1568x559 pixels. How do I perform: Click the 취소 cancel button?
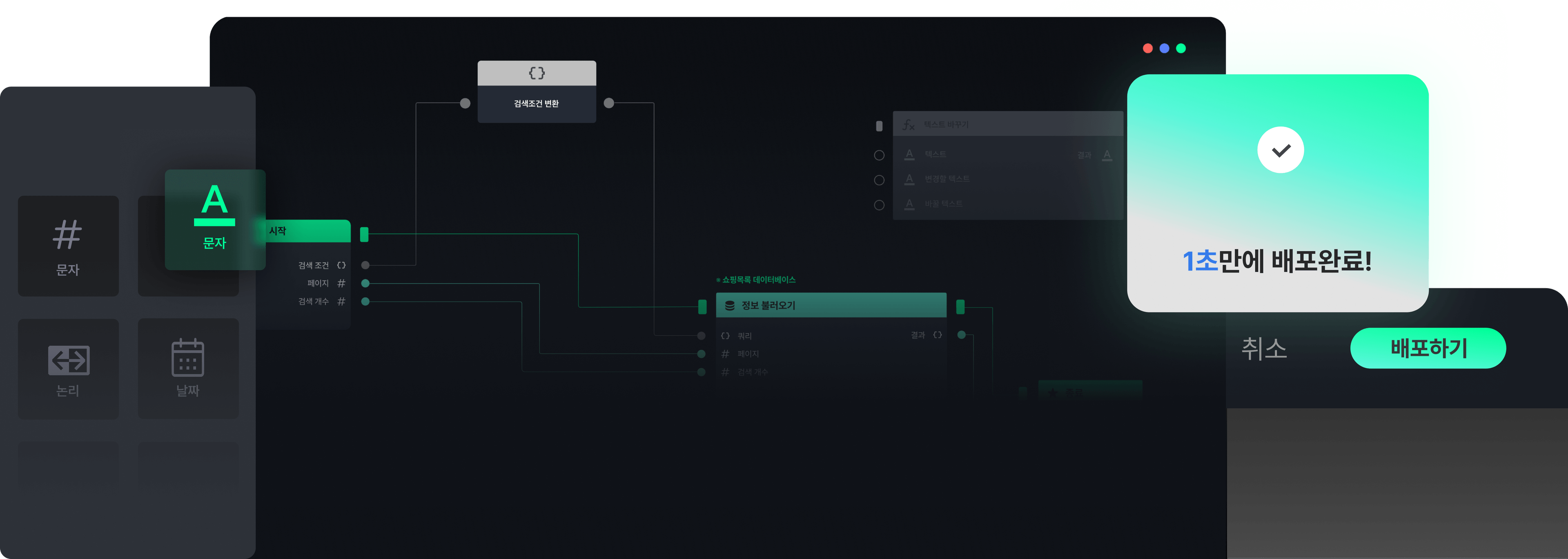1264,349
